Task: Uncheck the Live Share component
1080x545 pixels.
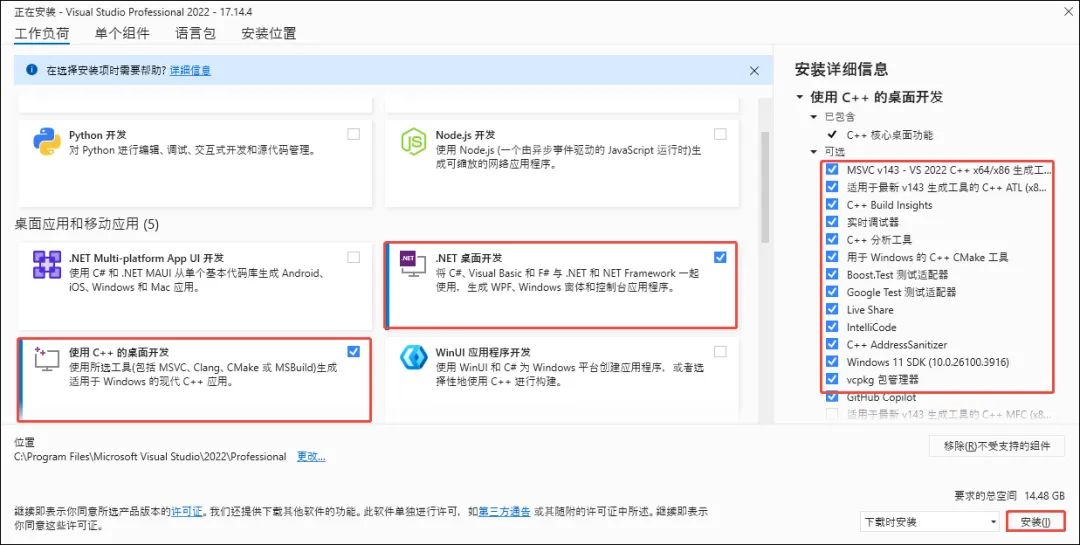Action: point(832,309)
